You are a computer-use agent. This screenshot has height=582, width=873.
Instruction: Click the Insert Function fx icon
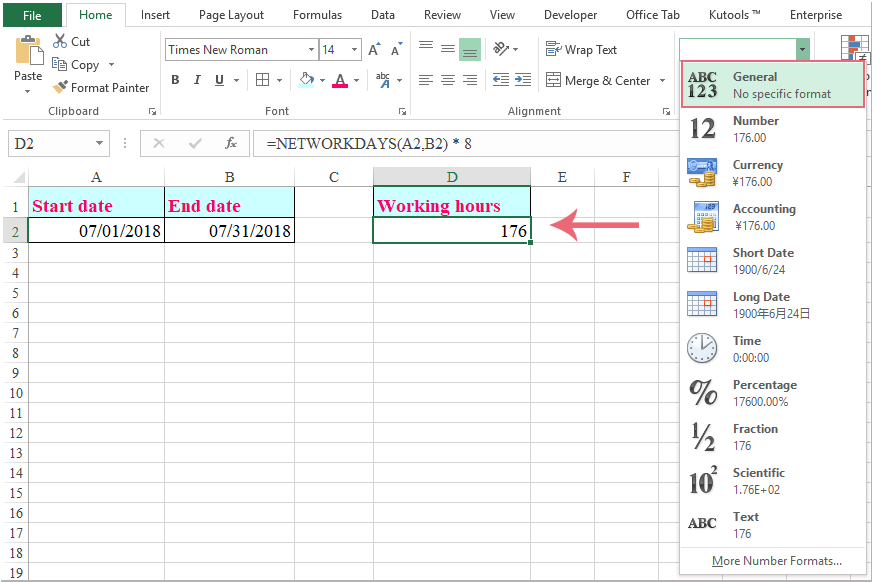click(230, 143)
